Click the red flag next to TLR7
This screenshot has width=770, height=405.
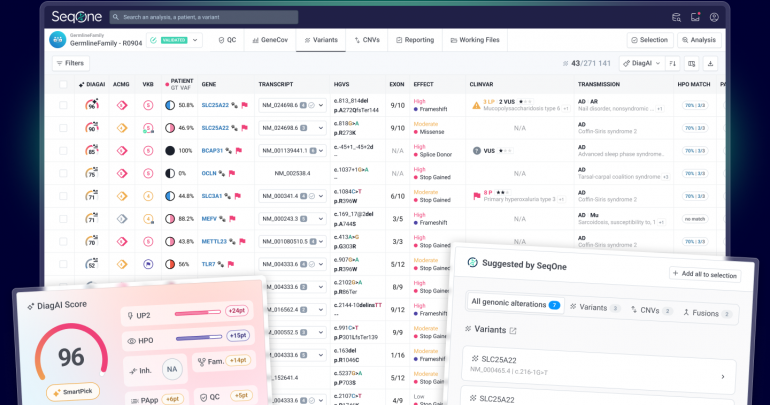231,264
